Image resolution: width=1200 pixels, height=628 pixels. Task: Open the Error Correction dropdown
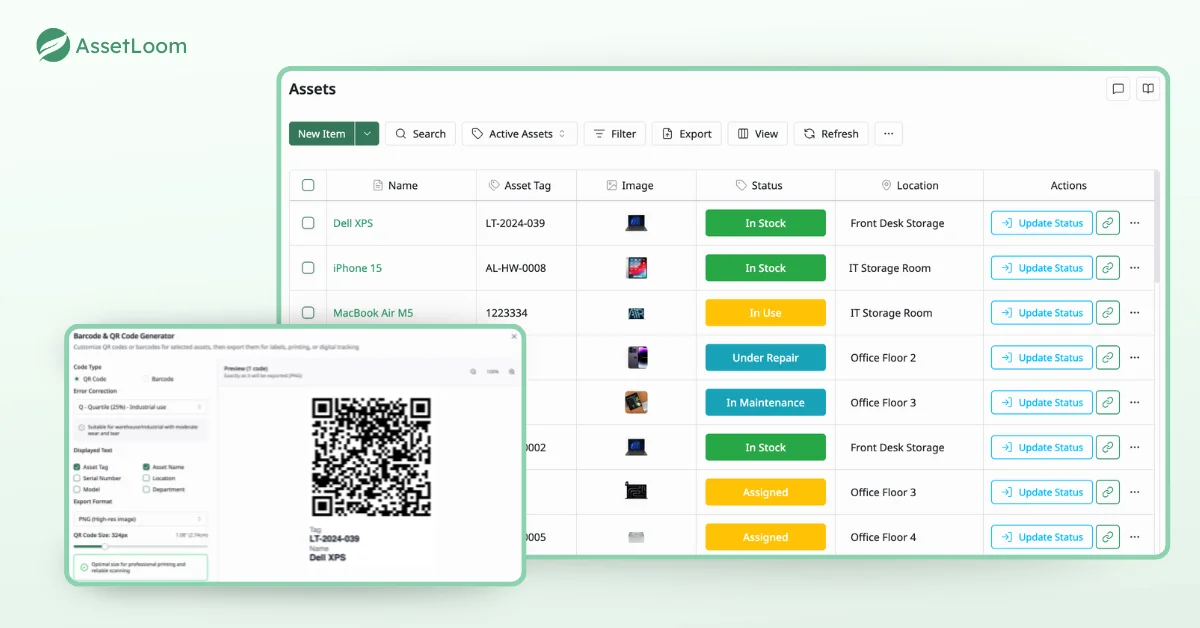pos(141,407)
